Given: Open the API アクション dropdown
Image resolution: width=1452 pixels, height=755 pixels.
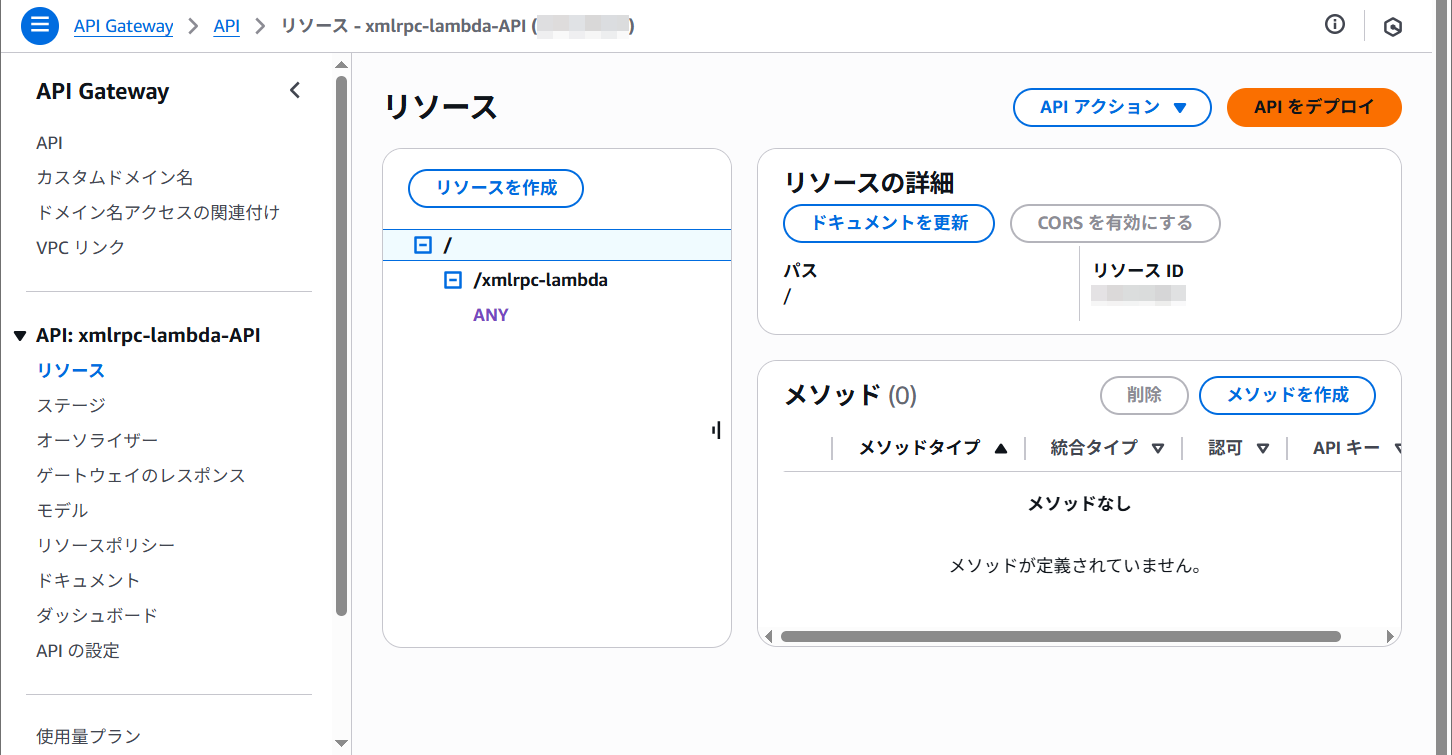Looking at the screenshot, I should pos(1112,108).
